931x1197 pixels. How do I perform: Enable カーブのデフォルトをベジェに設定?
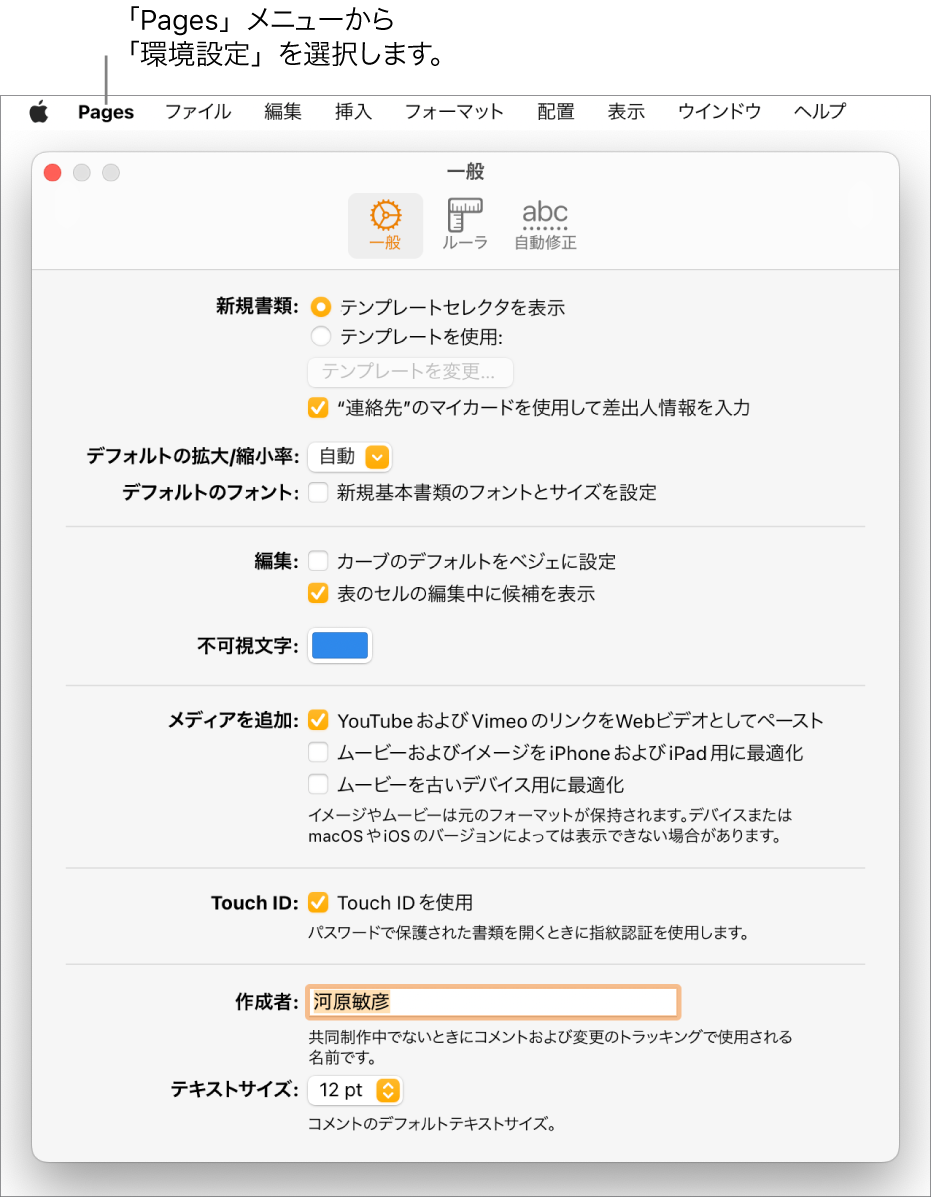click(317, 561)
